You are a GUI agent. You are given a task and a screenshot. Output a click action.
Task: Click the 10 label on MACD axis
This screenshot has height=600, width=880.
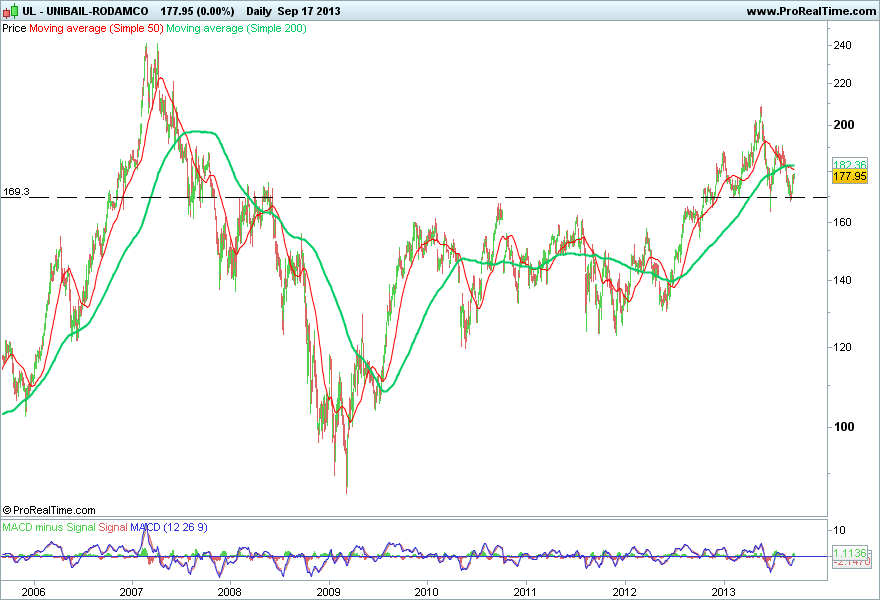[839, 530]
